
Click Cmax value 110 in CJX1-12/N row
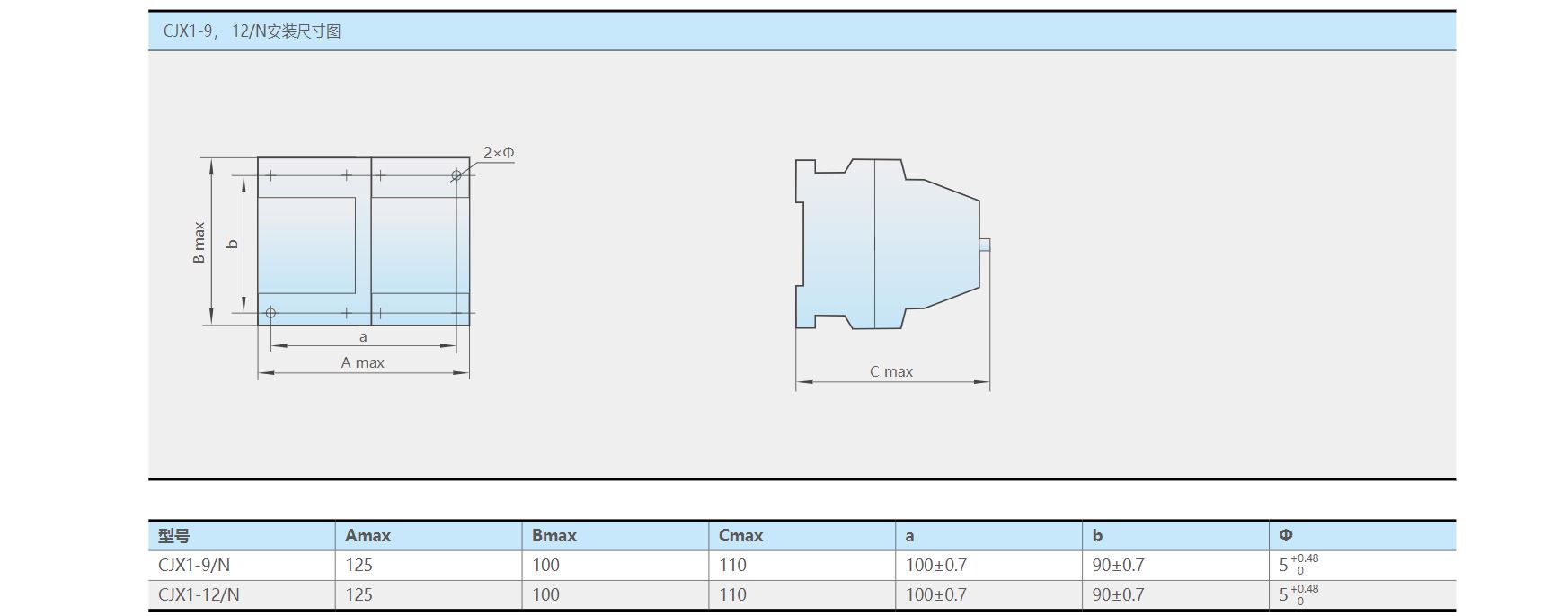732,595
